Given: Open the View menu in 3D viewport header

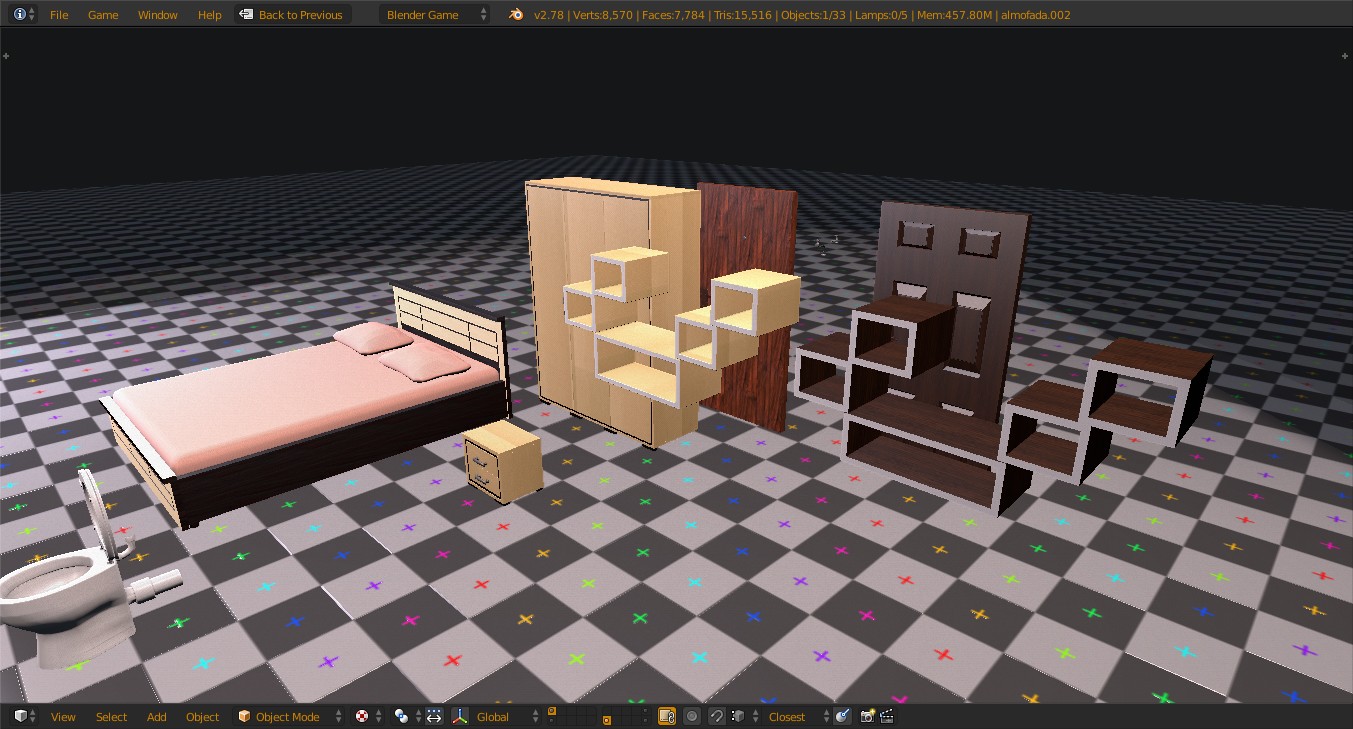Looking at the screenshot, I should [63, 716].
